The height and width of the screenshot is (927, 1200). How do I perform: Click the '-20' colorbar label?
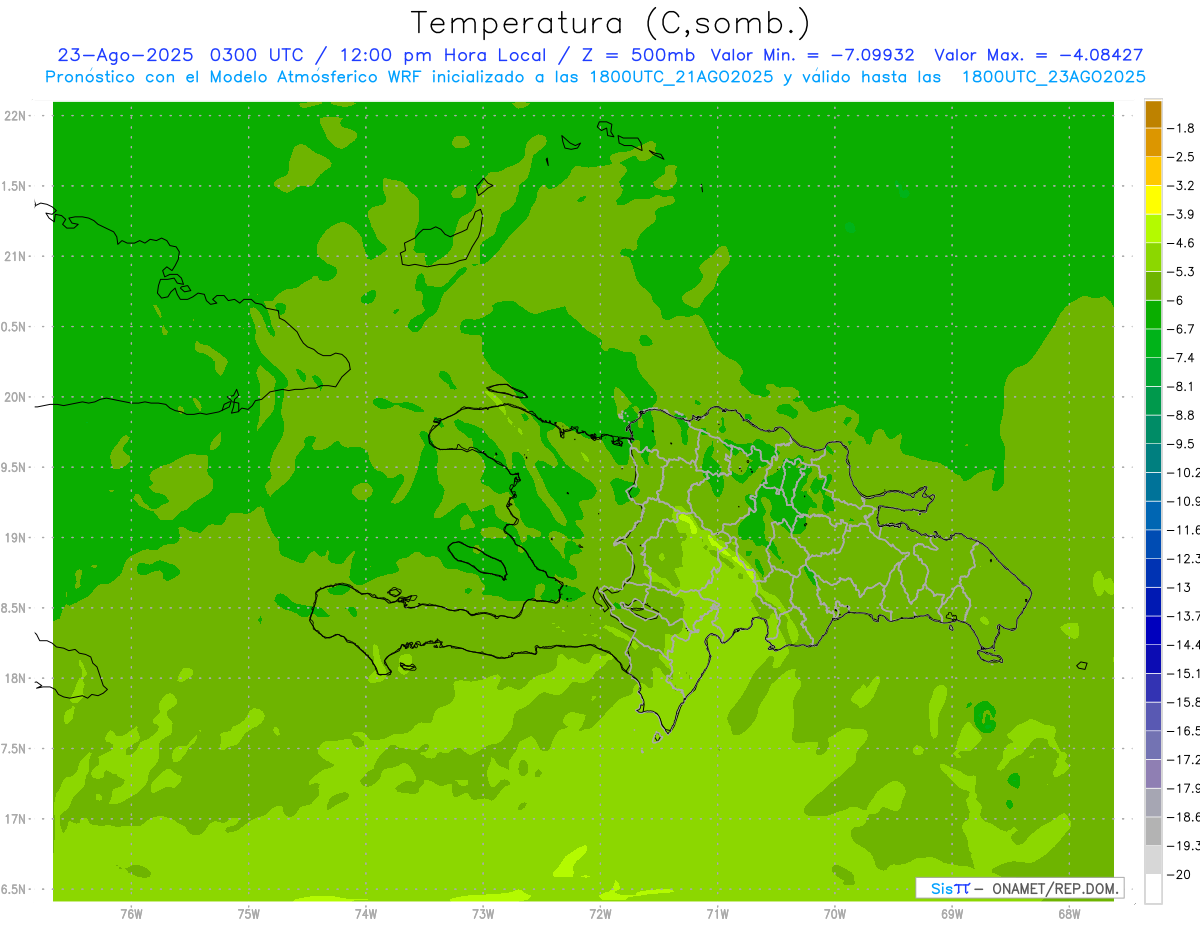pos(1181,874)
